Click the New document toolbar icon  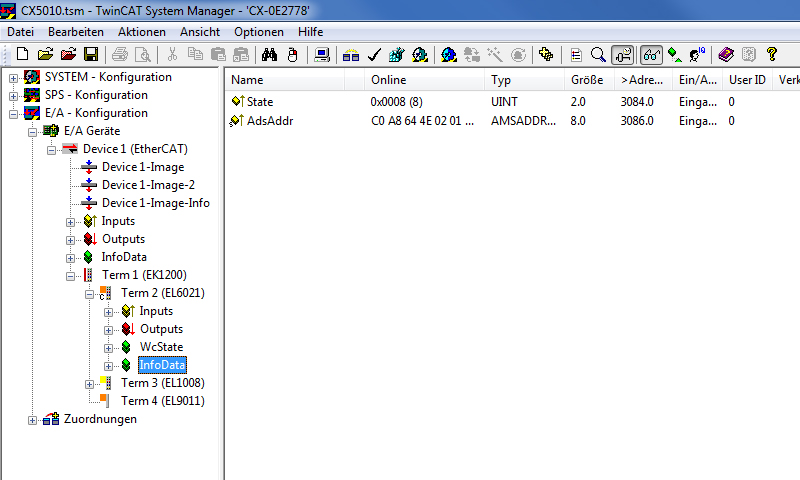point(22,54)
